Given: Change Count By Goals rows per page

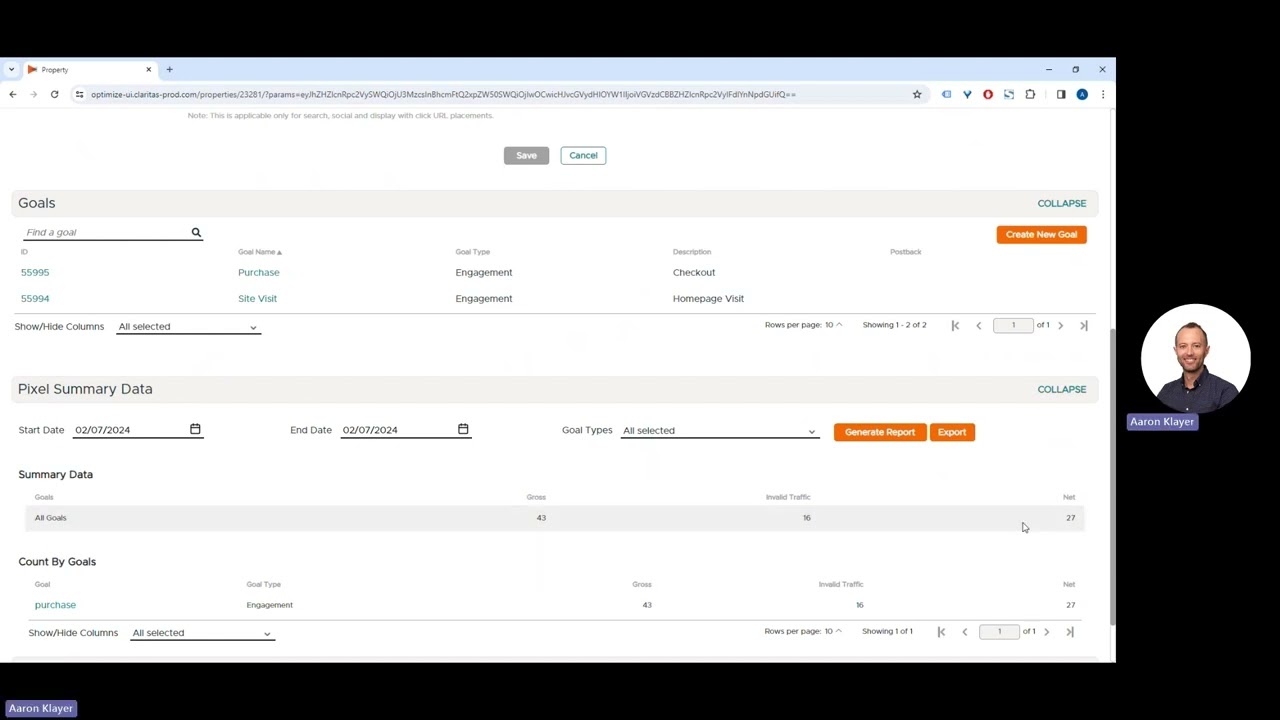Looking at the screenshot, I should [833, 631].
